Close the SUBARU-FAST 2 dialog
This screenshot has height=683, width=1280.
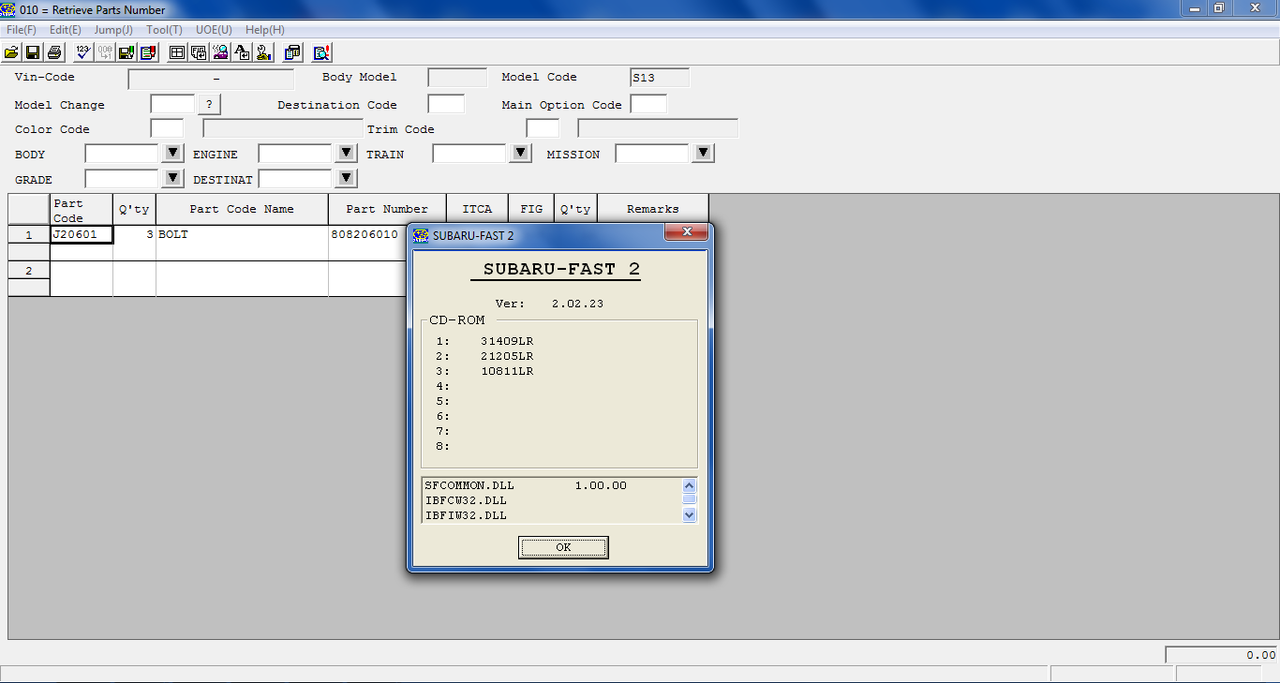pos(687,232)
